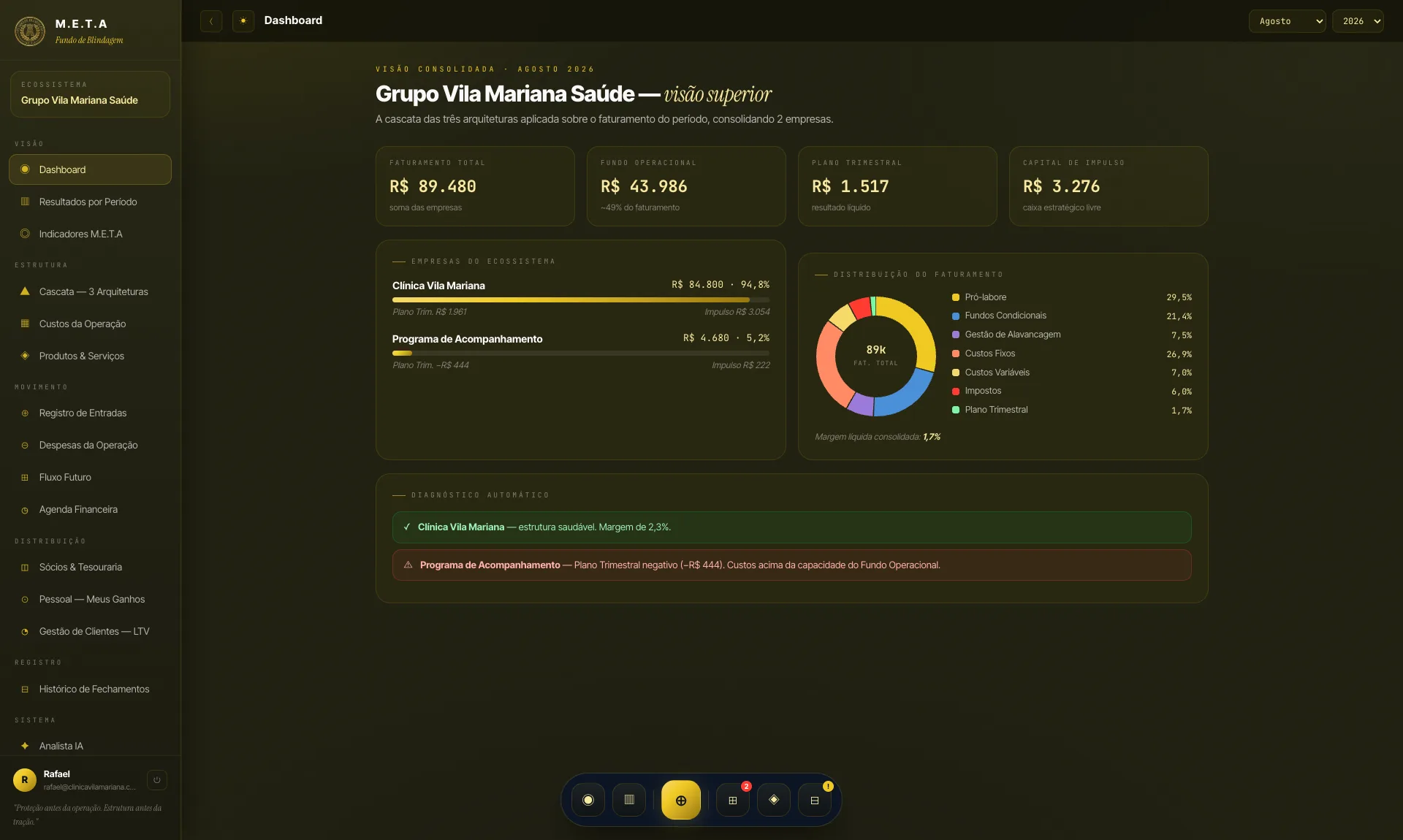Click the Programa de Acompanhamento progress bar

[581, 353]
